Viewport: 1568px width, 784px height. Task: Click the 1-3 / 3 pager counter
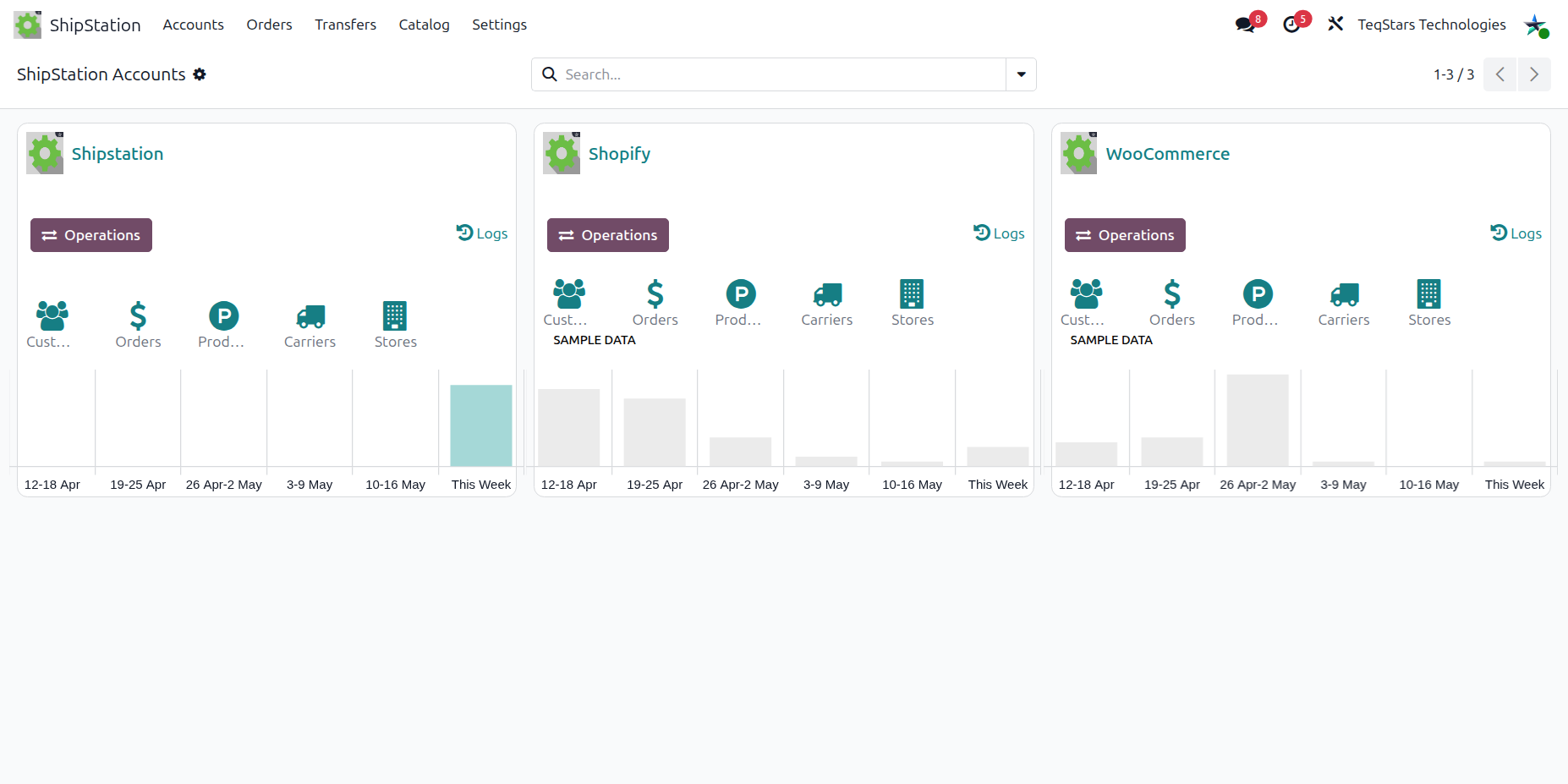(x=1453, y=74)
